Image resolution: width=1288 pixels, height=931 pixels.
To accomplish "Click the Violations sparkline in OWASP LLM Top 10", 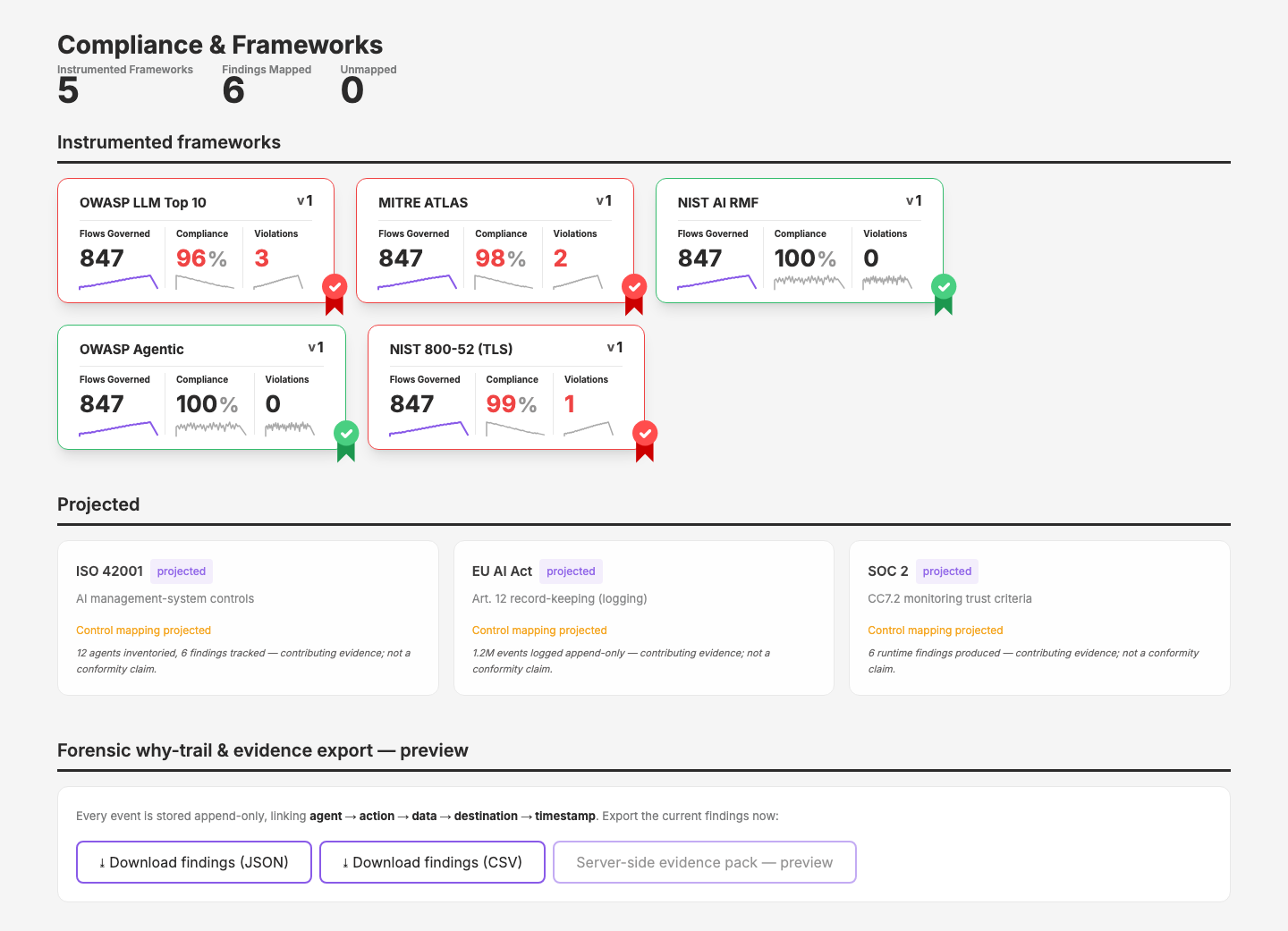I will [x=279, y=282].
